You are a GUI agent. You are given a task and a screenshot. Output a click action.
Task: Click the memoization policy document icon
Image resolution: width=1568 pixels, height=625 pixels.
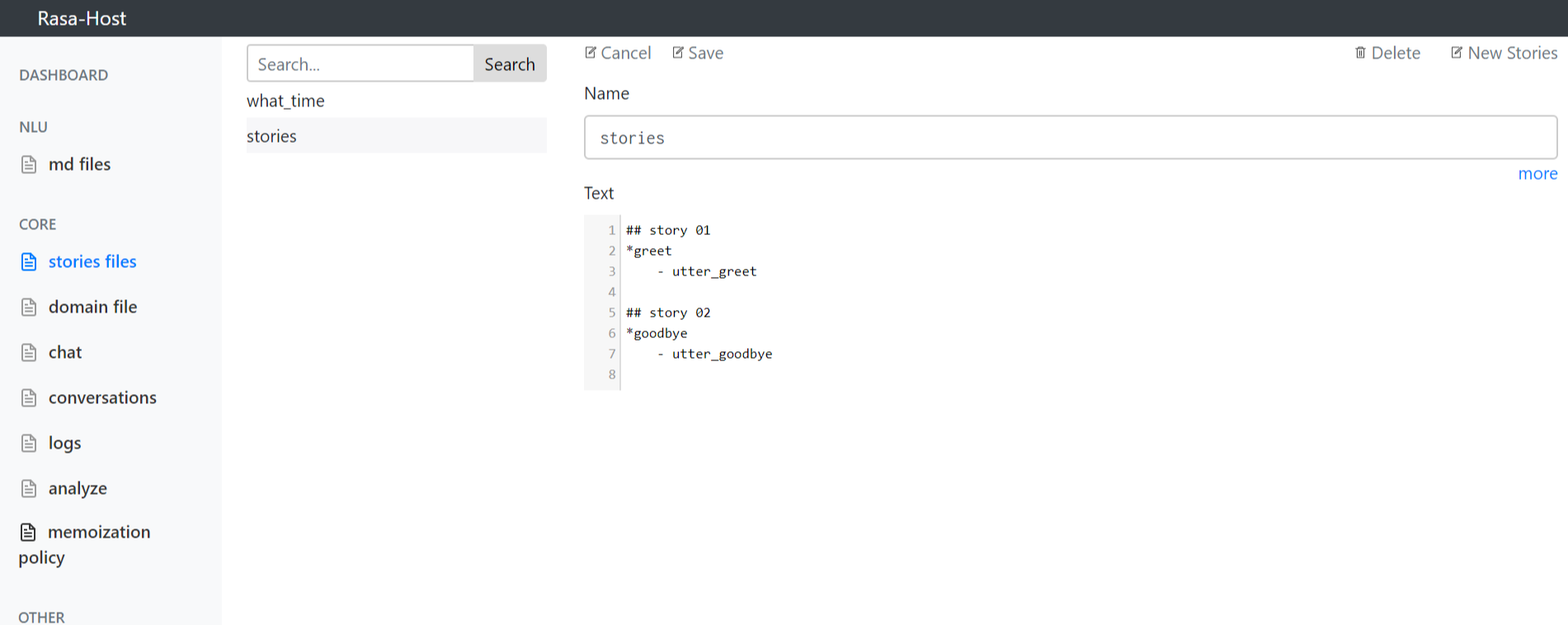click(x=29, y=533)
